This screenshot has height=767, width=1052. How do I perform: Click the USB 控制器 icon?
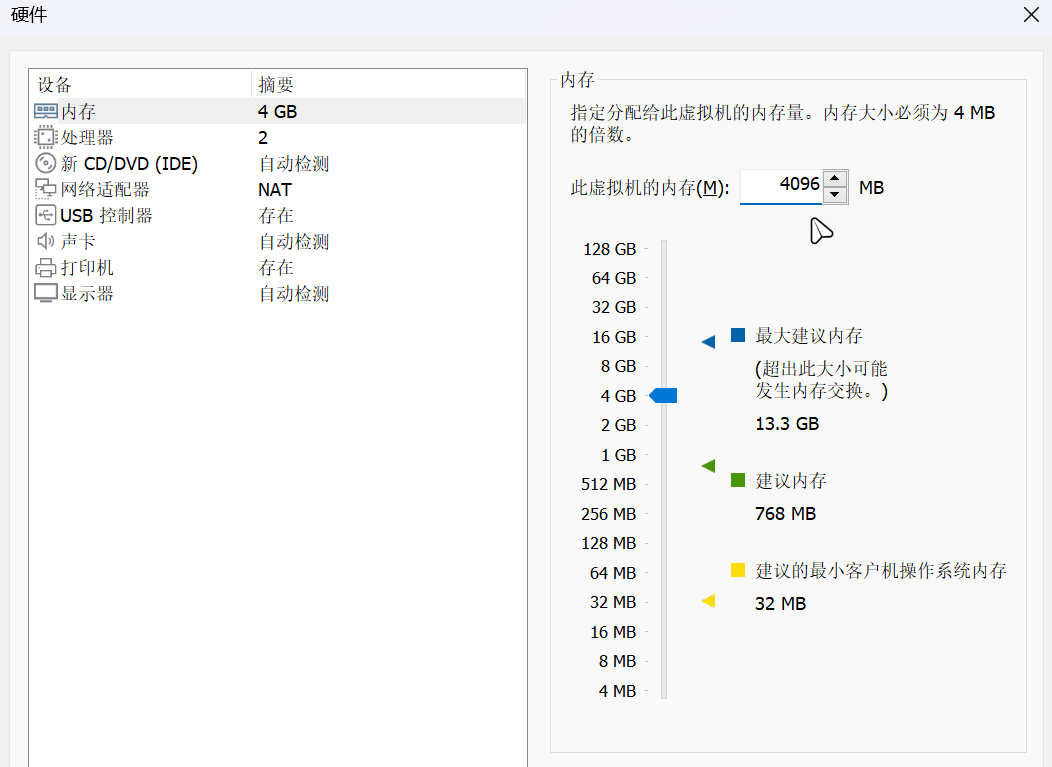click(46, 215)
